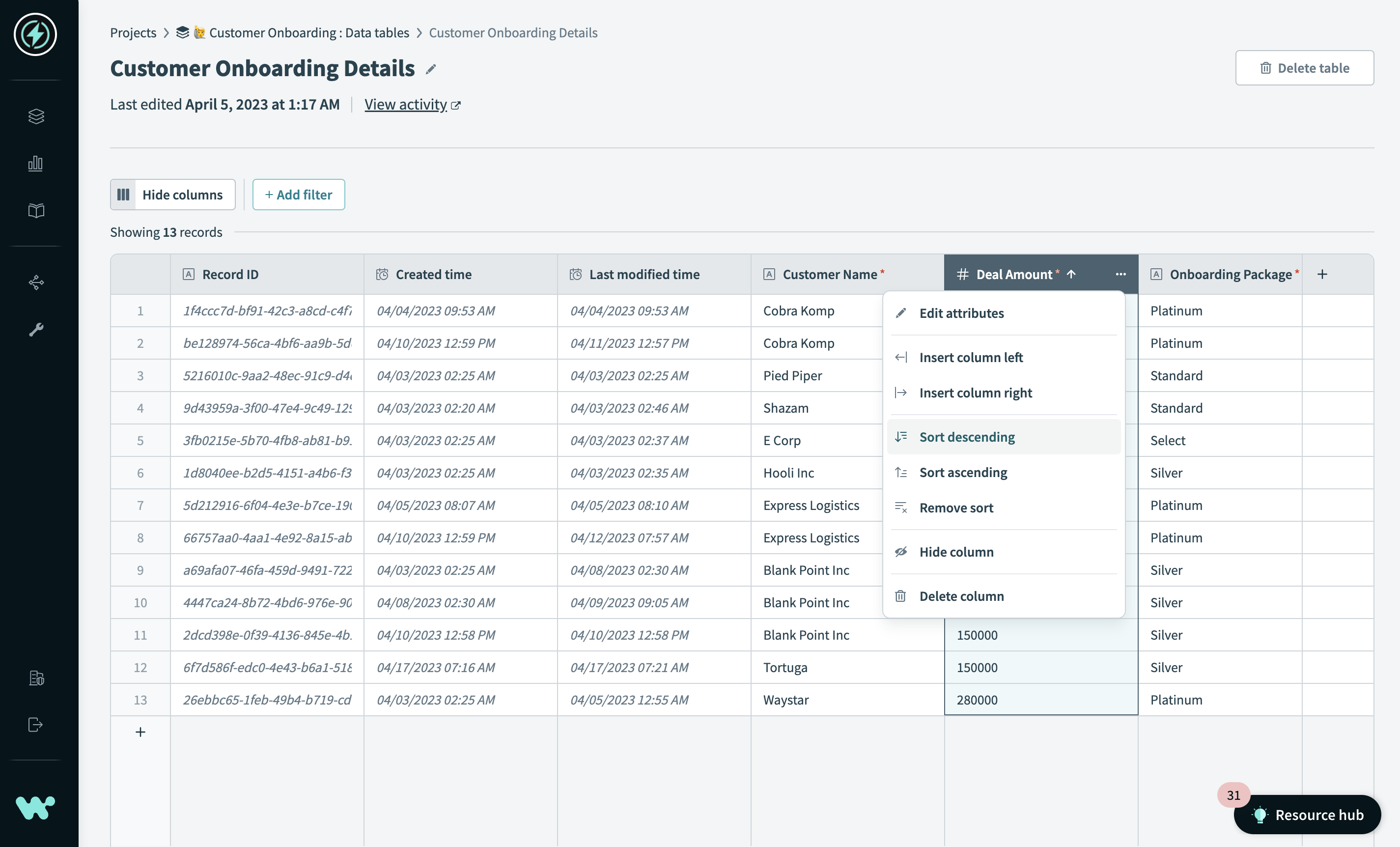1400x847 pixels.
Task: Click the pencil icon to rename table title
Action: [431, 69]
